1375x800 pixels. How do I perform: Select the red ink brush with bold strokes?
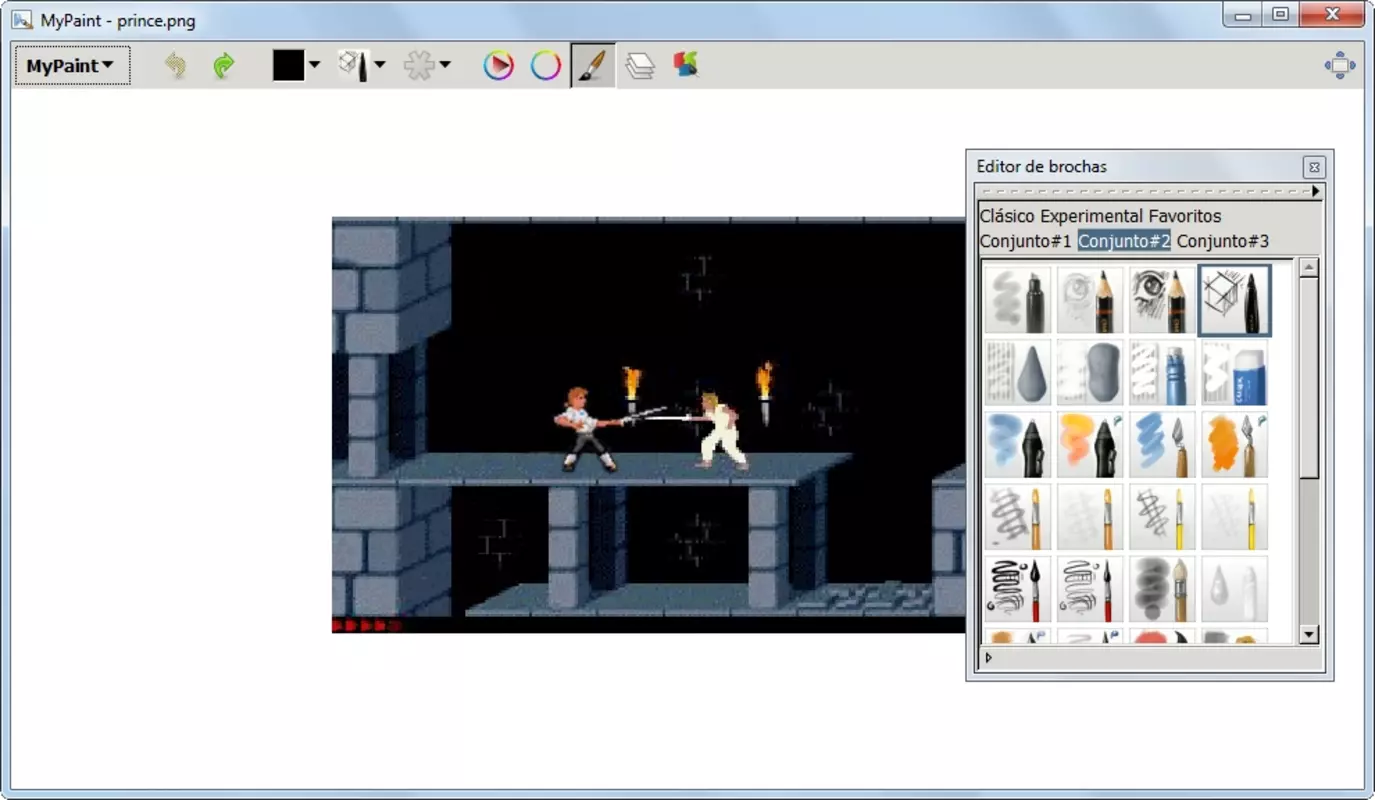[x=1018, y=588]
